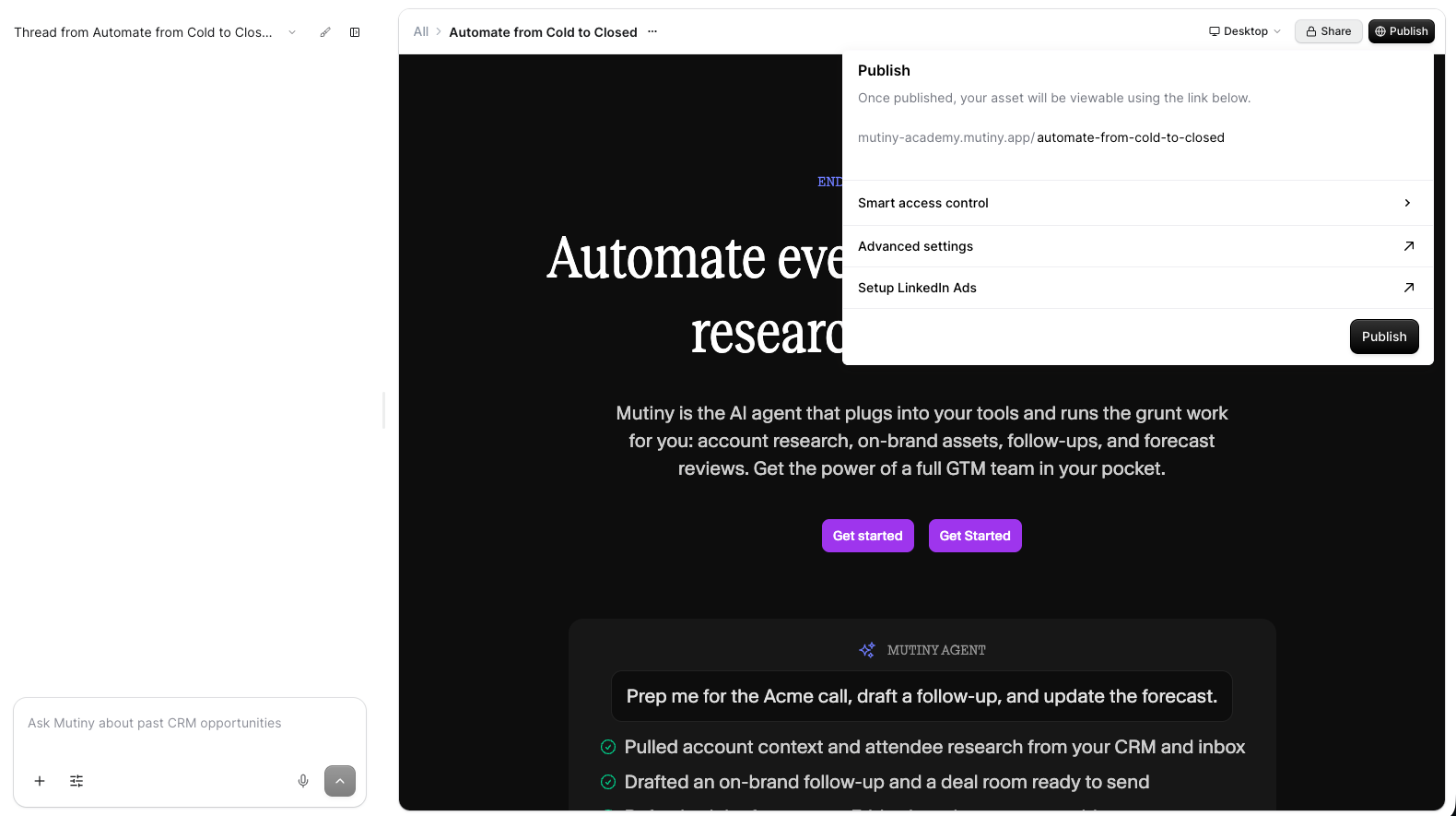Click the plus attach icon in the chat box
The height and width of the screenshot is (816, 1456).
click(40, 781)
